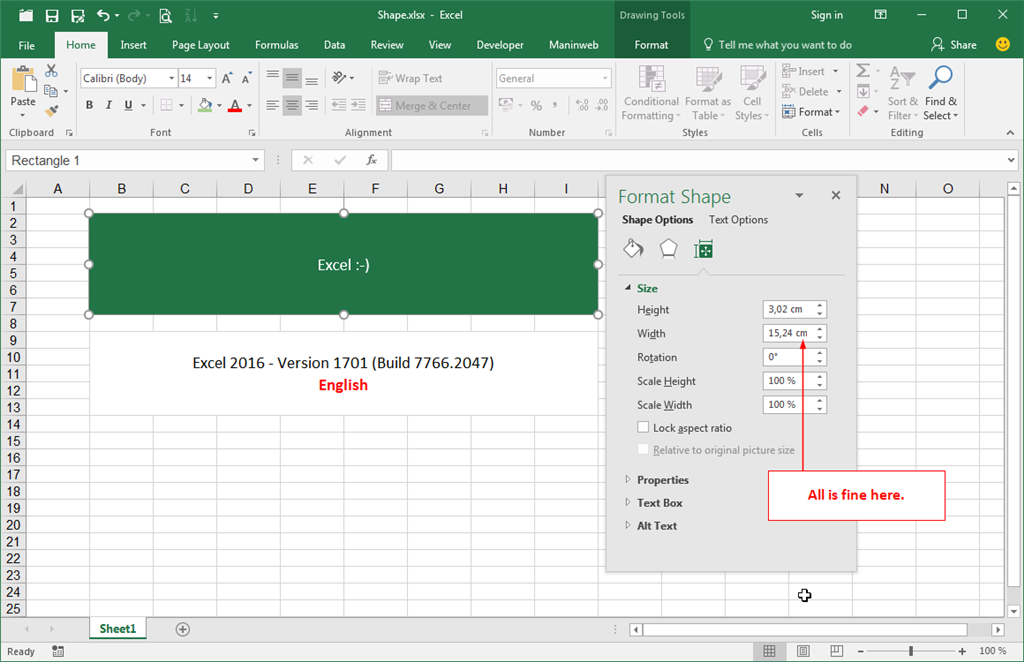Click the Save icon in quick access toolbar
Screen dimensions: 1024x662
coord(52,16)
